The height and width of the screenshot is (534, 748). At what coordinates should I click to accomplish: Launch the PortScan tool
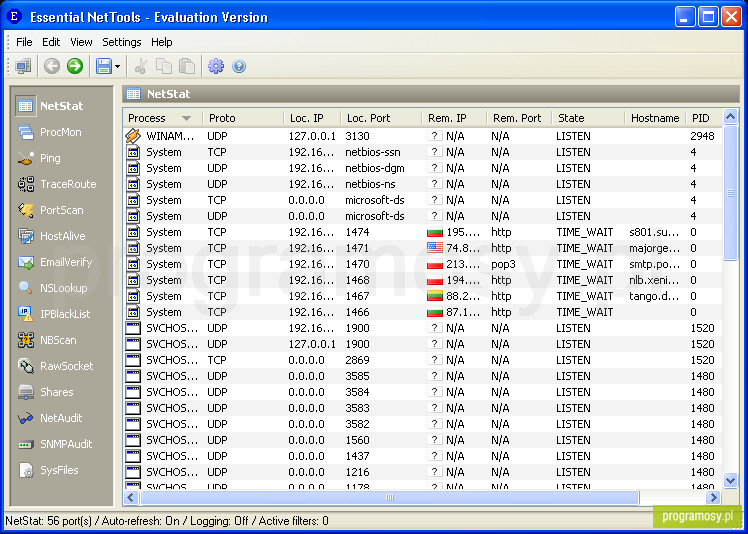click(x=51, y=210)
